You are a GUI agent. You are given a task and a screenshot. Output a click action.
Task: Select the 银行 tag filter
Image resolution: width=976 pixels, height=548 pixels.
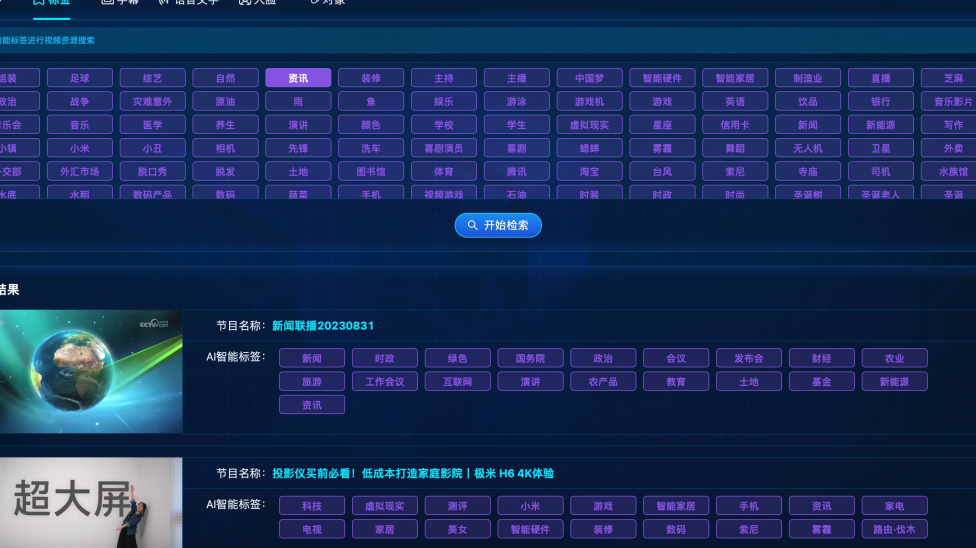(881, 101)
